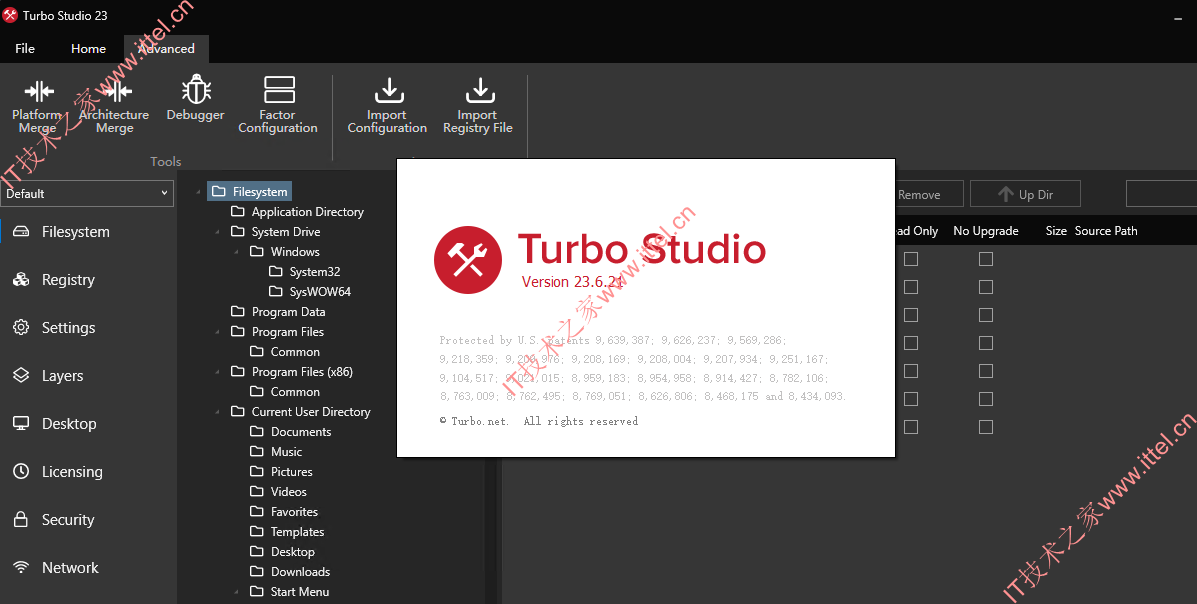Click the folder icon beside Pictures
The image size is (1197, 604).
pos(257,470)
